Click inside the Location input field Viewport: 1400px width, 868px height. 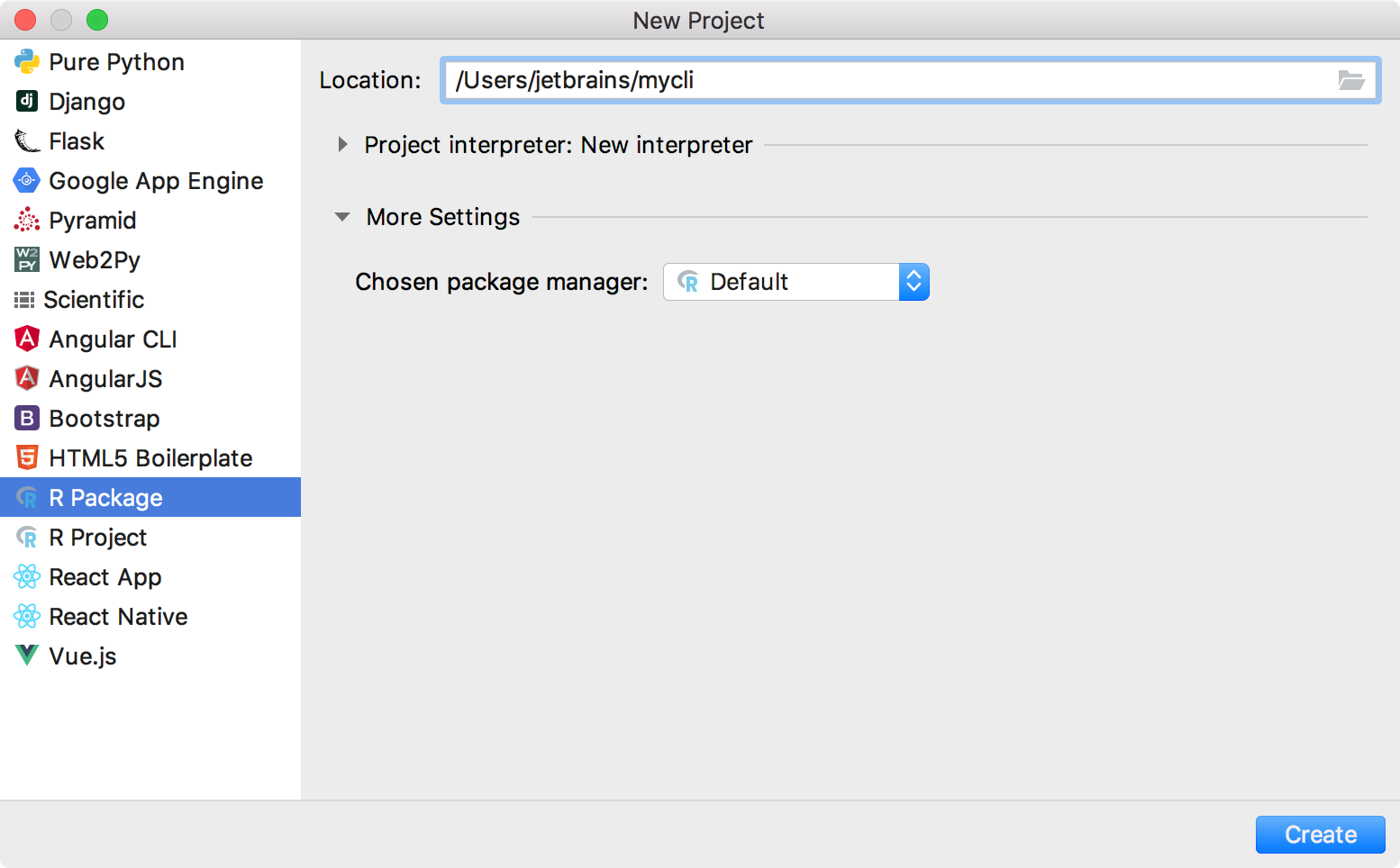pyautogui.click(x=811, y=80)
